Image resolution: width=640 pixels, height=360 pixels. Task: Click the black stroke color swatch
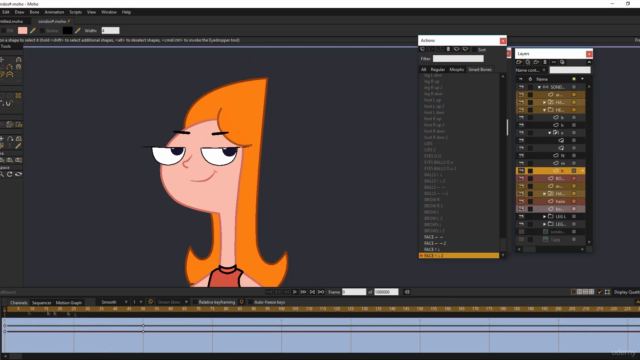(67, 31)
